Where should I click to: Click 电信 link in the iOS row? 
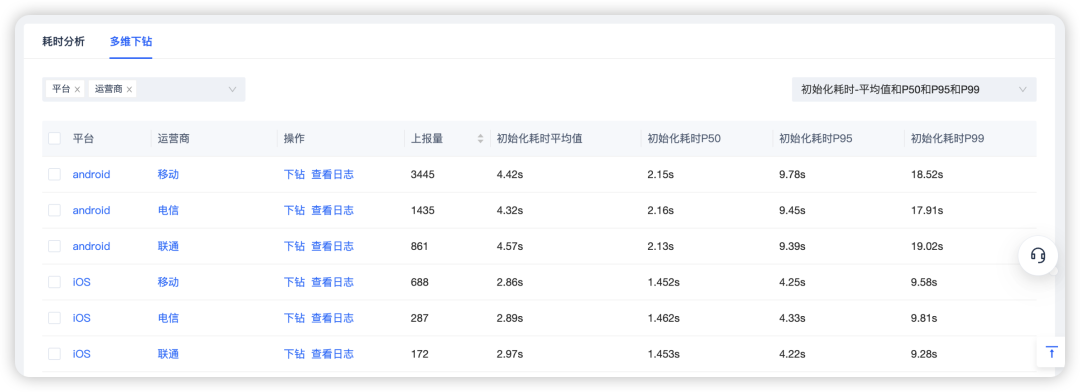[168, 318]
